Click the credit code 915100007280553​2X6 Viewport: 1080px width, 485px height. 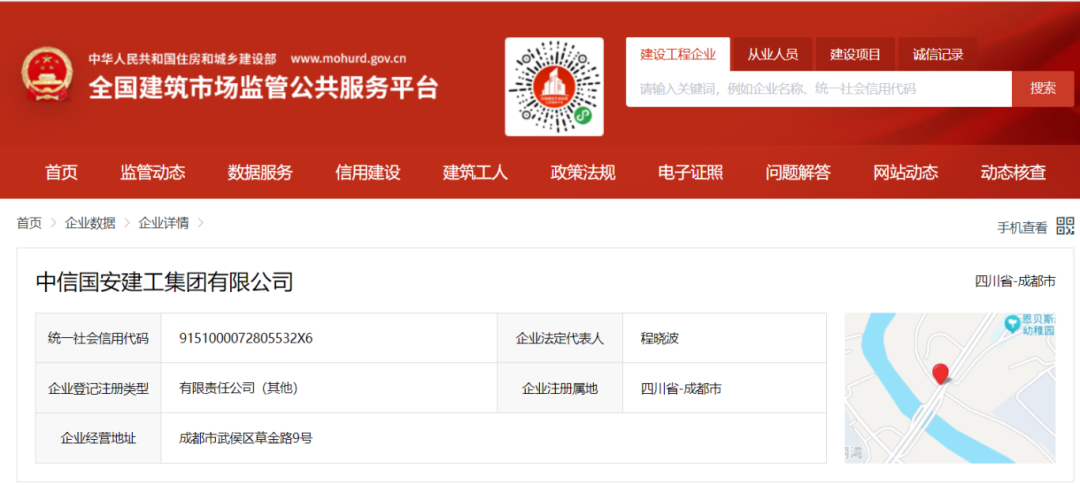click(246, 338)
